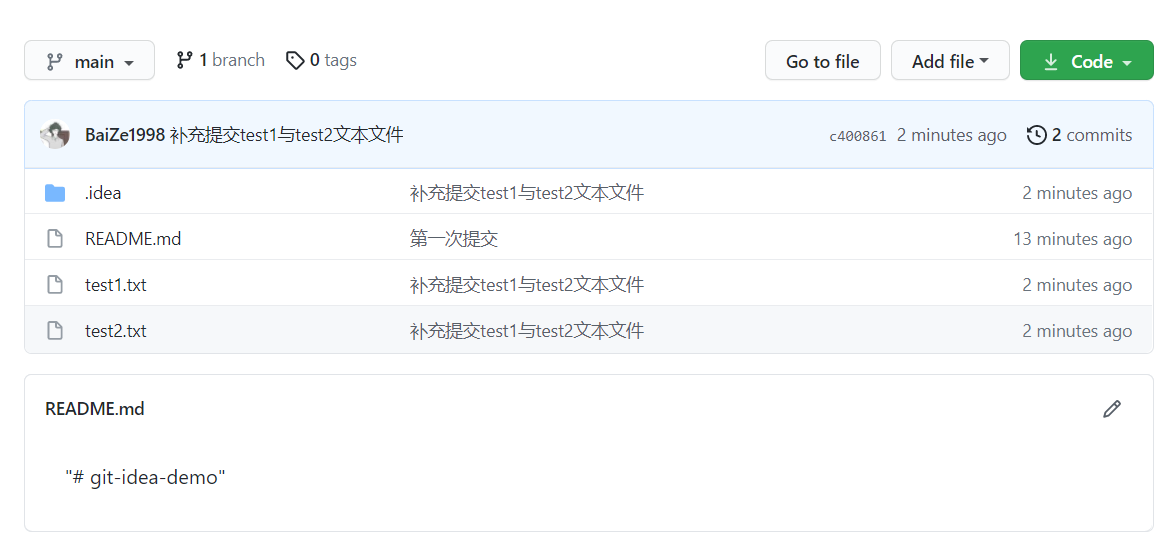
Task: Click the pencil icon to edit README
Action: pyautogui.click(x=1111, y=409)
